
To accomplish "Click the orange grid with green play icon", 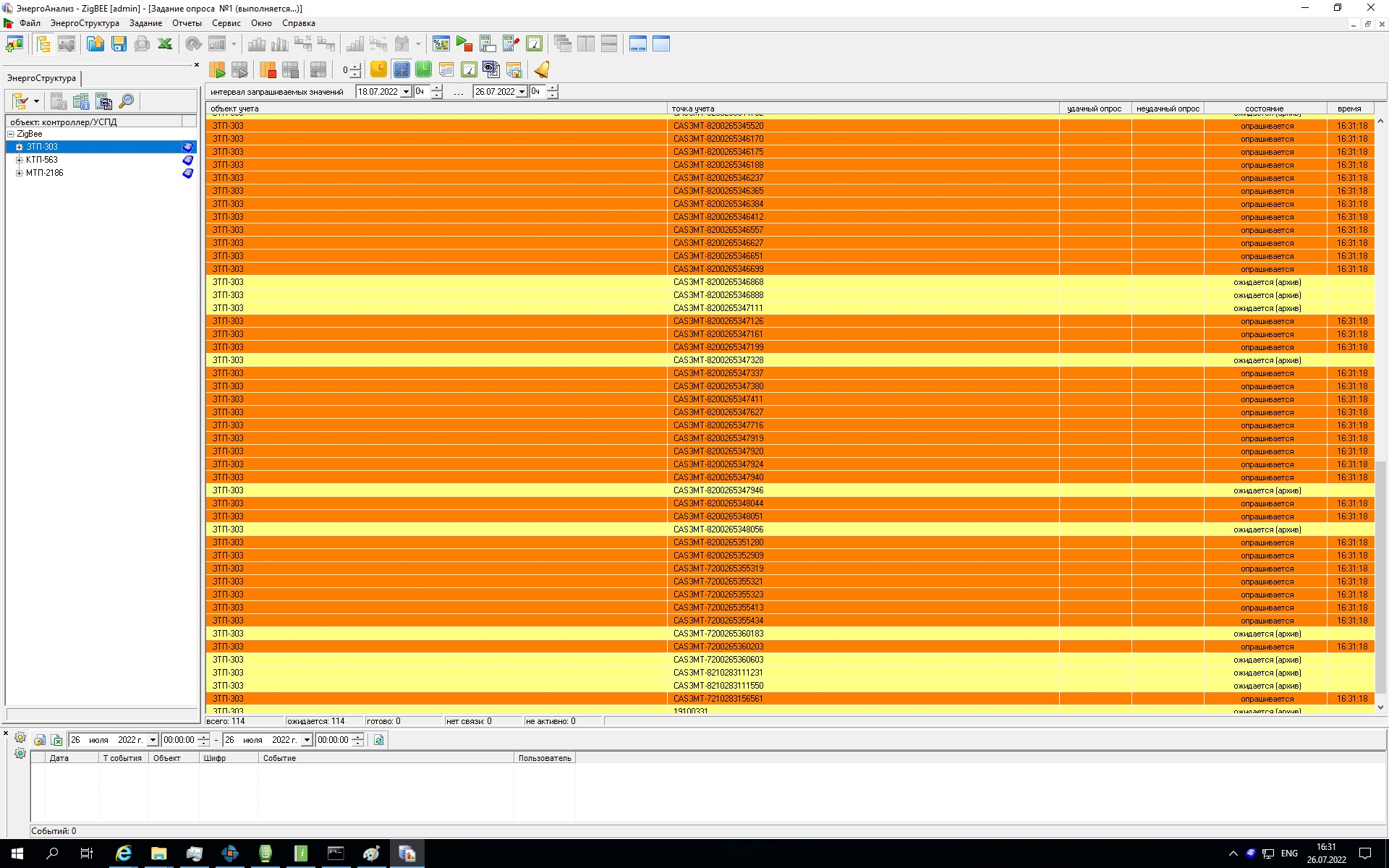I will pos(217,69).
